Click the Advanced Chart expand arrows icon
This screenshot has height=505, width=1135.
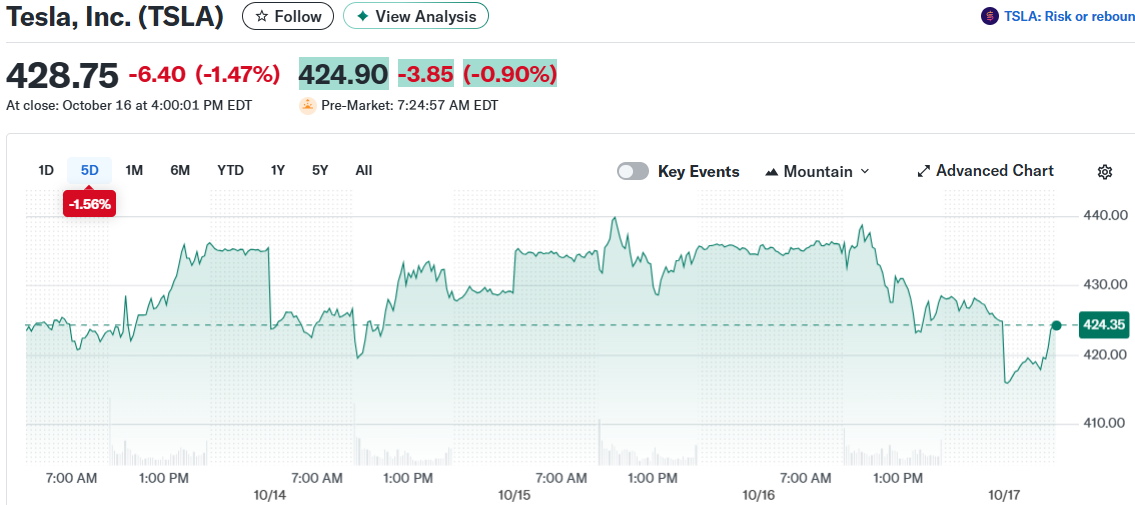924,171
